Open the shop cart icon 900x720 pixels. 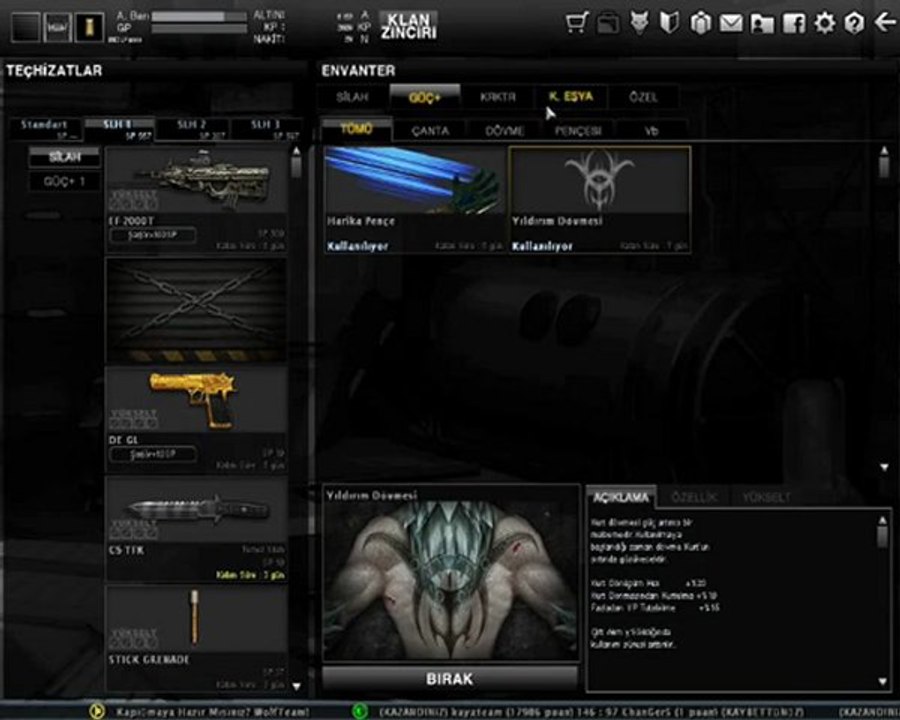click(x=577, y=23)
